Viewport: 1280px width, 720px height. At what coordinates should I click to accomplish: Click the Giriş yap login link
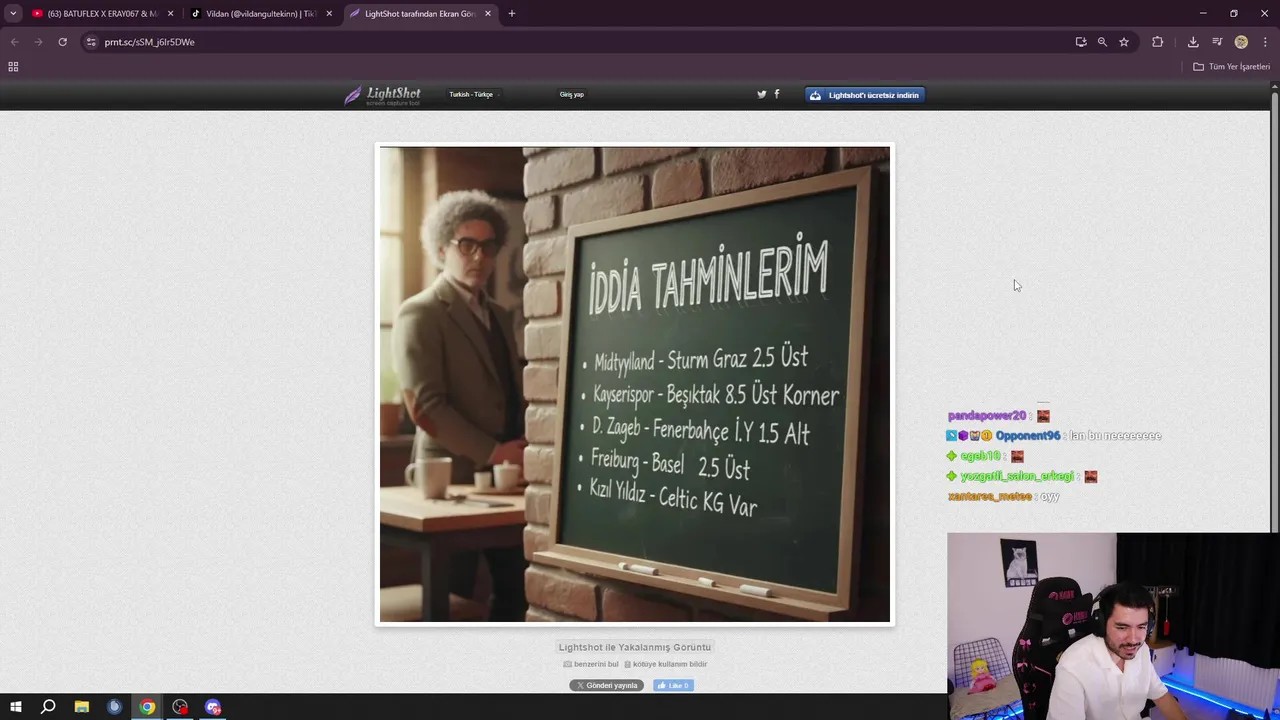(572, 95)
